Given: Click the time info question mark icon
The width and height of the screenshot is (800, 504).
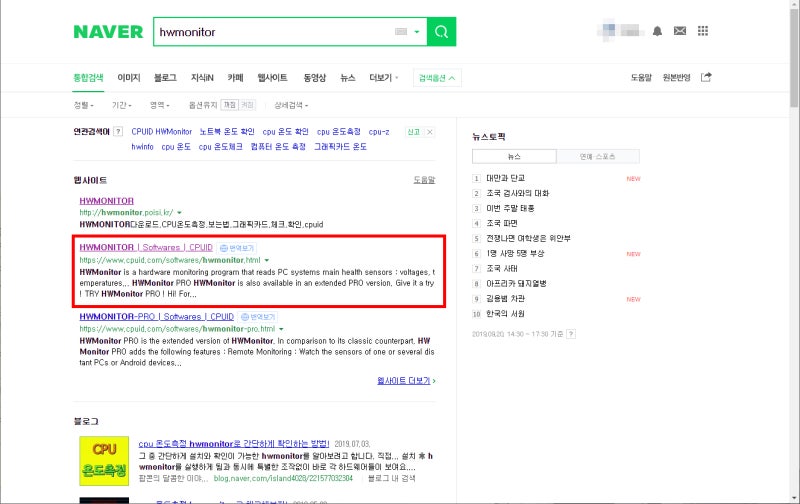Looking at the screenshot, I should (571, 334).
